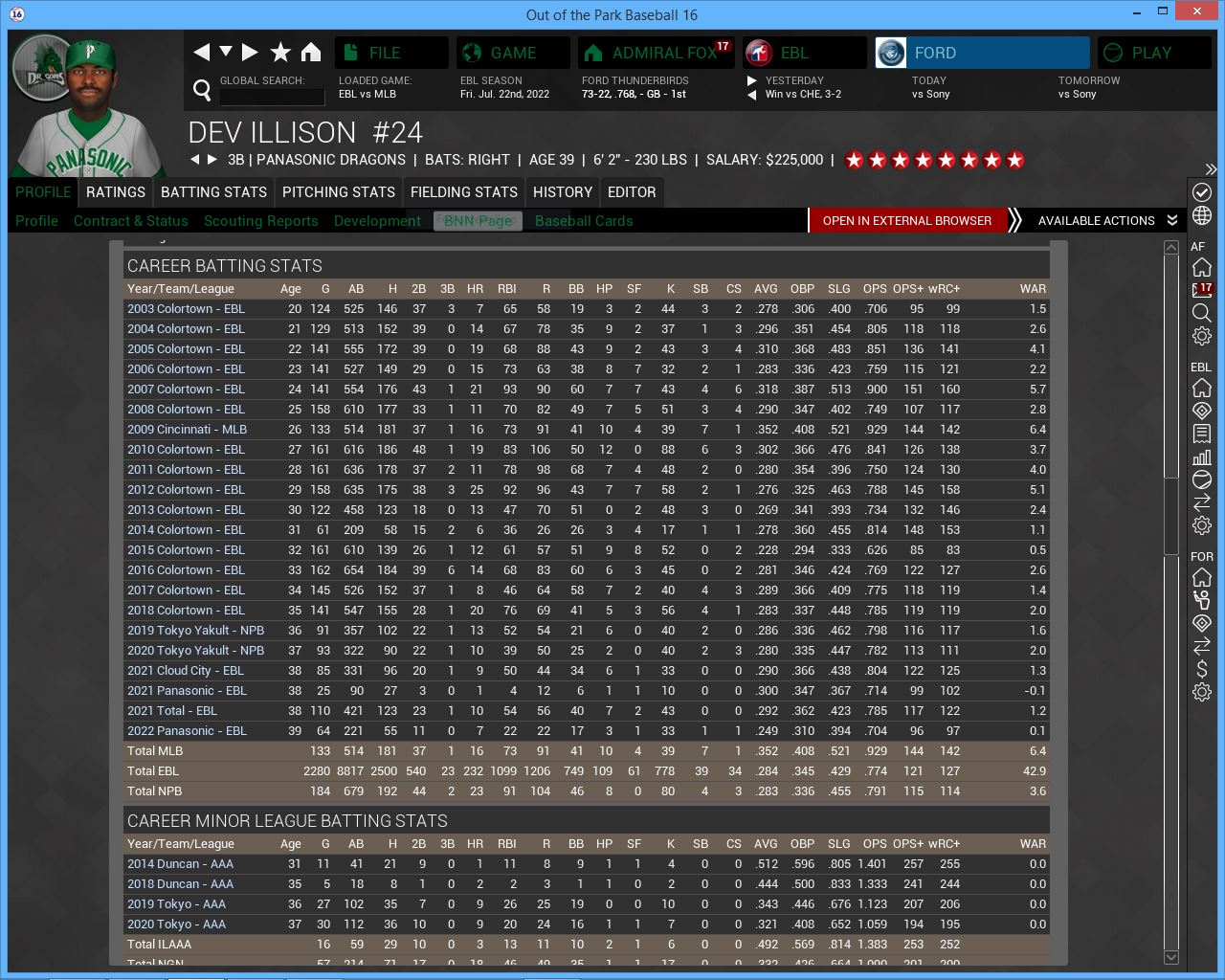1225x980 pixels.
Task: Click the vertical scrollbar down arrow
Action: click(x=1171, y=957)
